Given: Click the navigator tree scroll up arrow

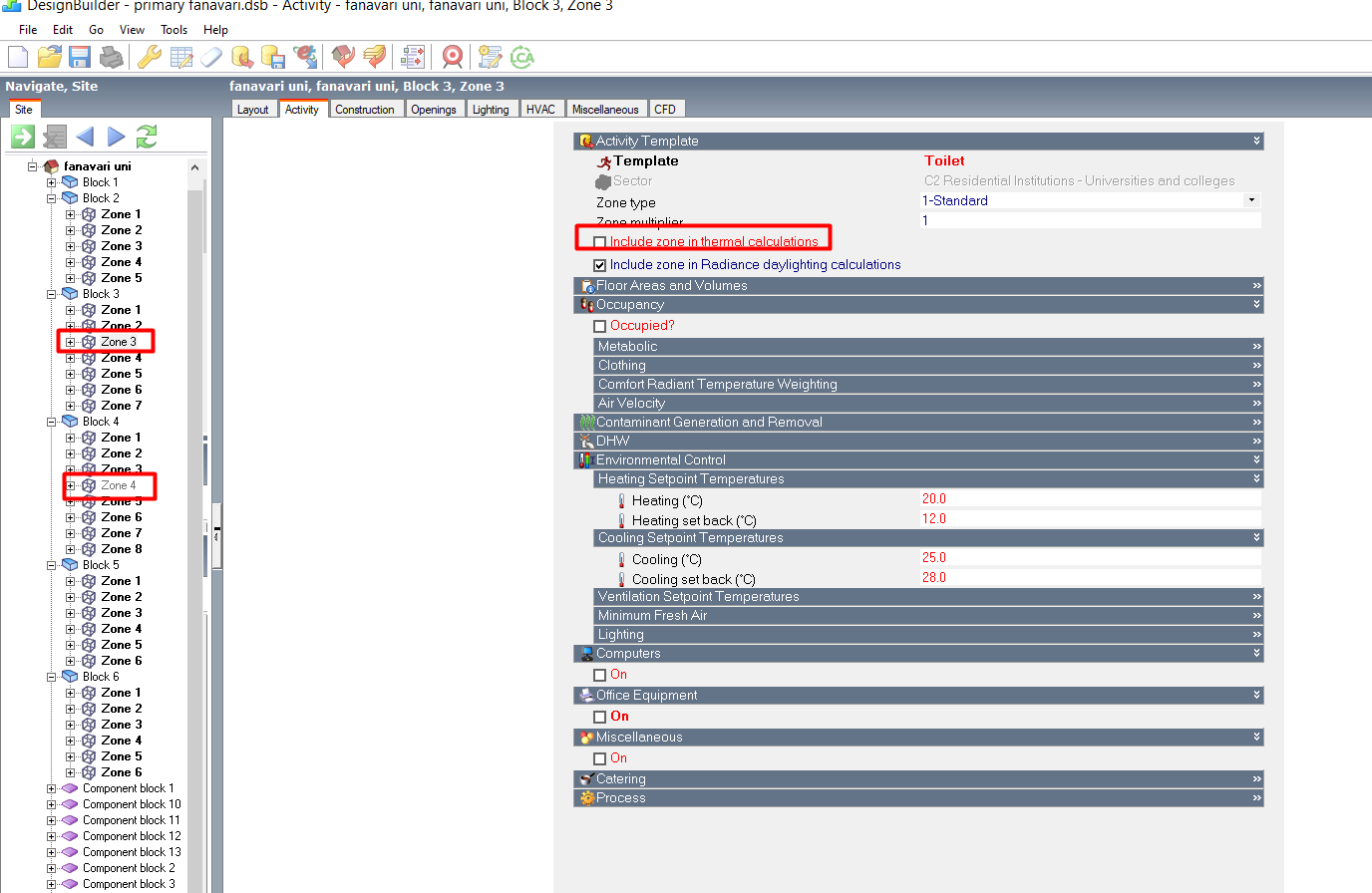Looking at the screenshot, I should pos(194,167).
